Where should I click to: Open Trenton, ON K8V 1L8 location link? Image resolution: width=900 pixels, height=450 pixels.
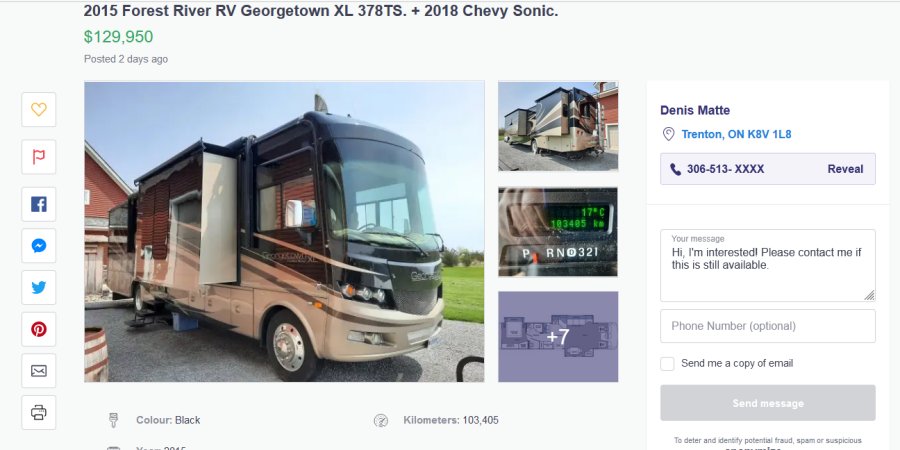pyautogui.click(x=736, y=134)
